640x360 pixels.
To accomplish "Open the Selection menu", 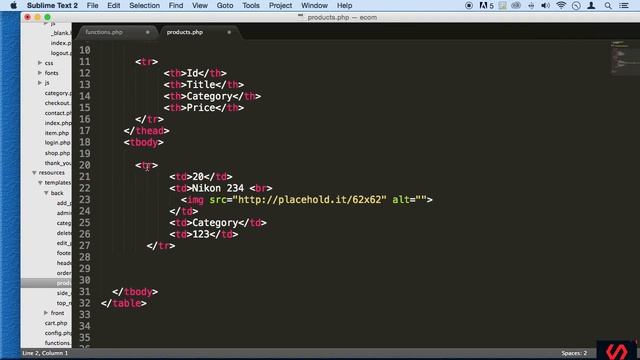I will click(x=144, y=6).
